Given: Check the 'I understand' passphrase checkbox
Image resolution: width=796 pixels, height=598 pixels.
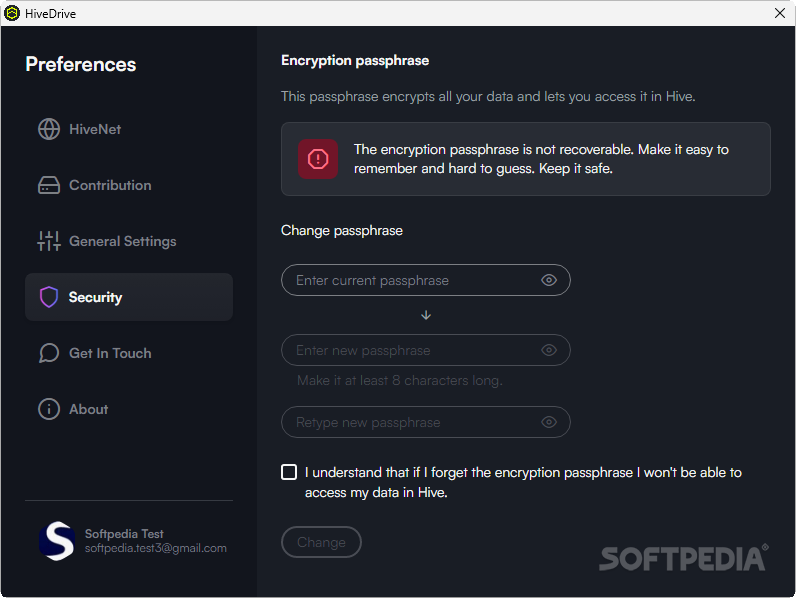Looking at the screenshot, I should [289, 472].
